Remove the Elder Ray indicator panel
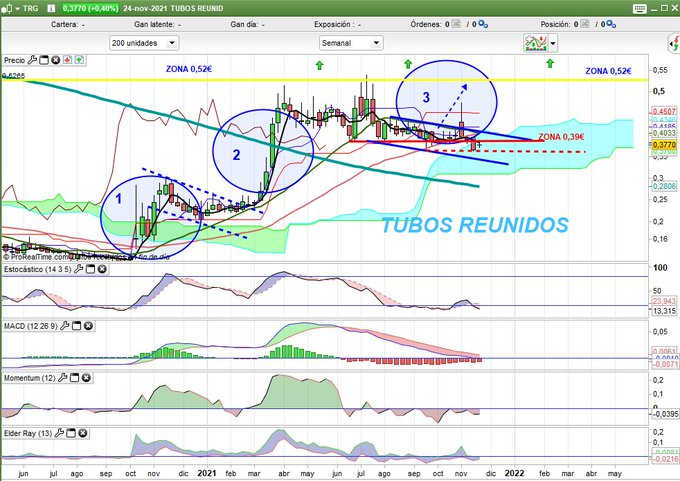The height and width of the screenshot is (481, 680). coord(83,433)
